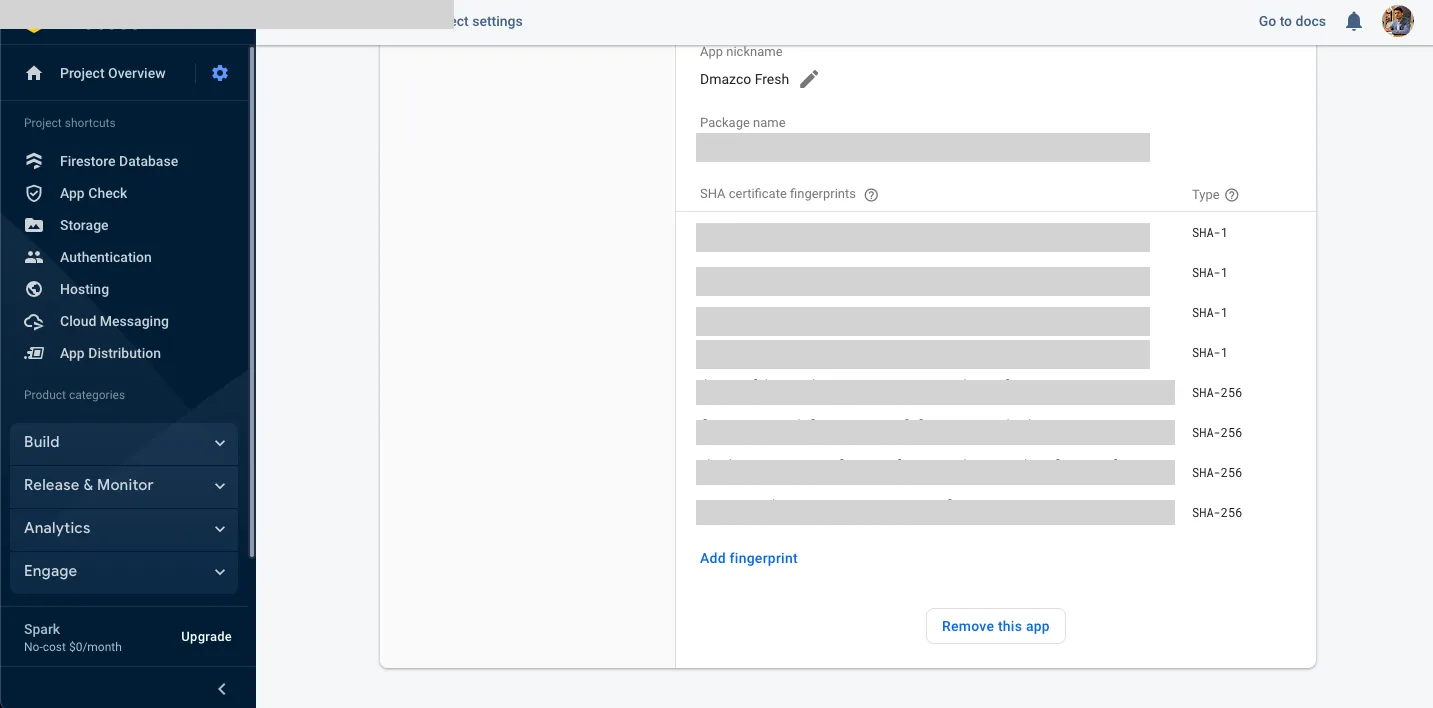Open notifications bell icon
The width and height of the screenshot is (1433, 708).
(1354, 21)
